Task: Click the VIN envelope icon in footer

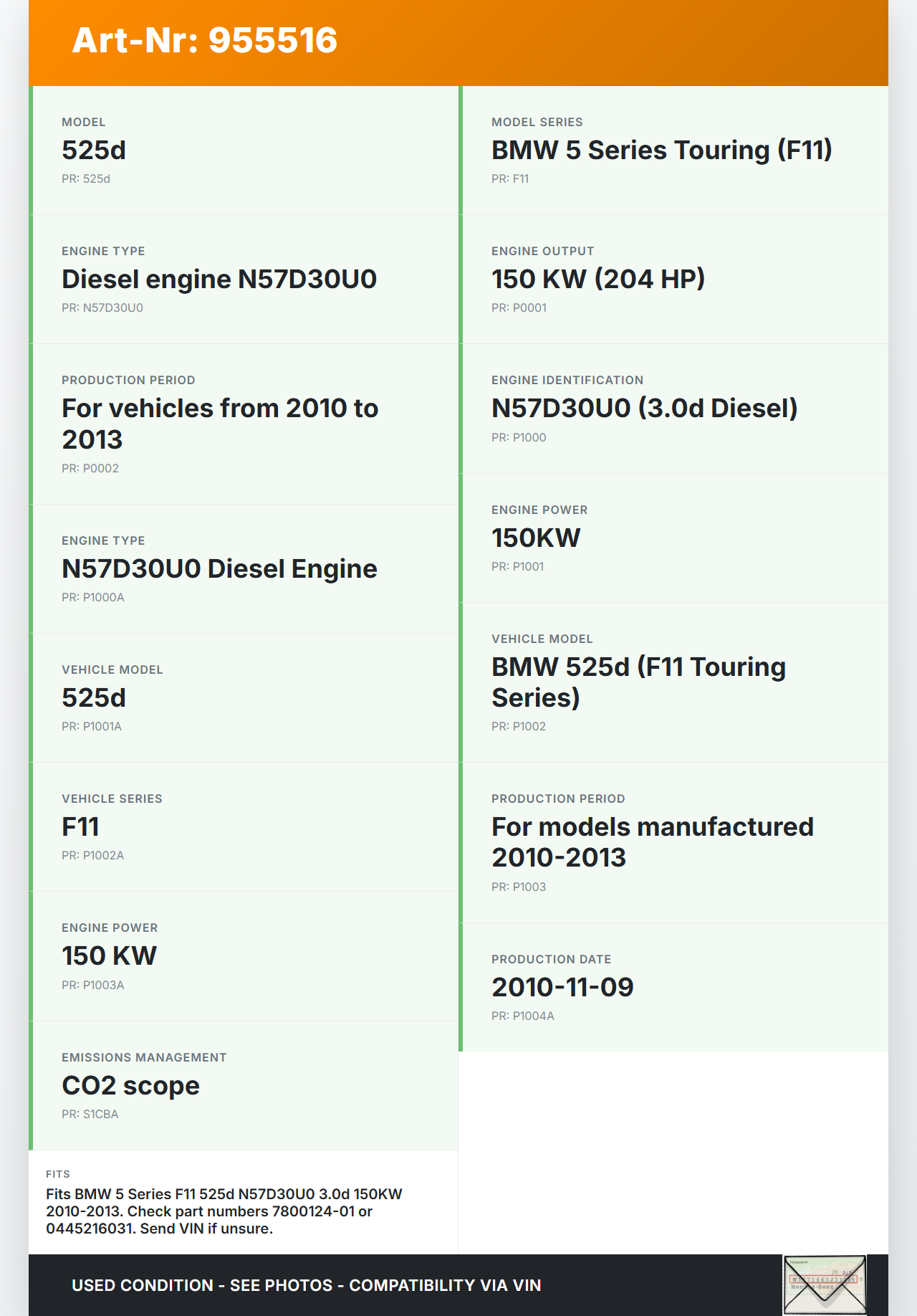Action: click(824, 1284)
